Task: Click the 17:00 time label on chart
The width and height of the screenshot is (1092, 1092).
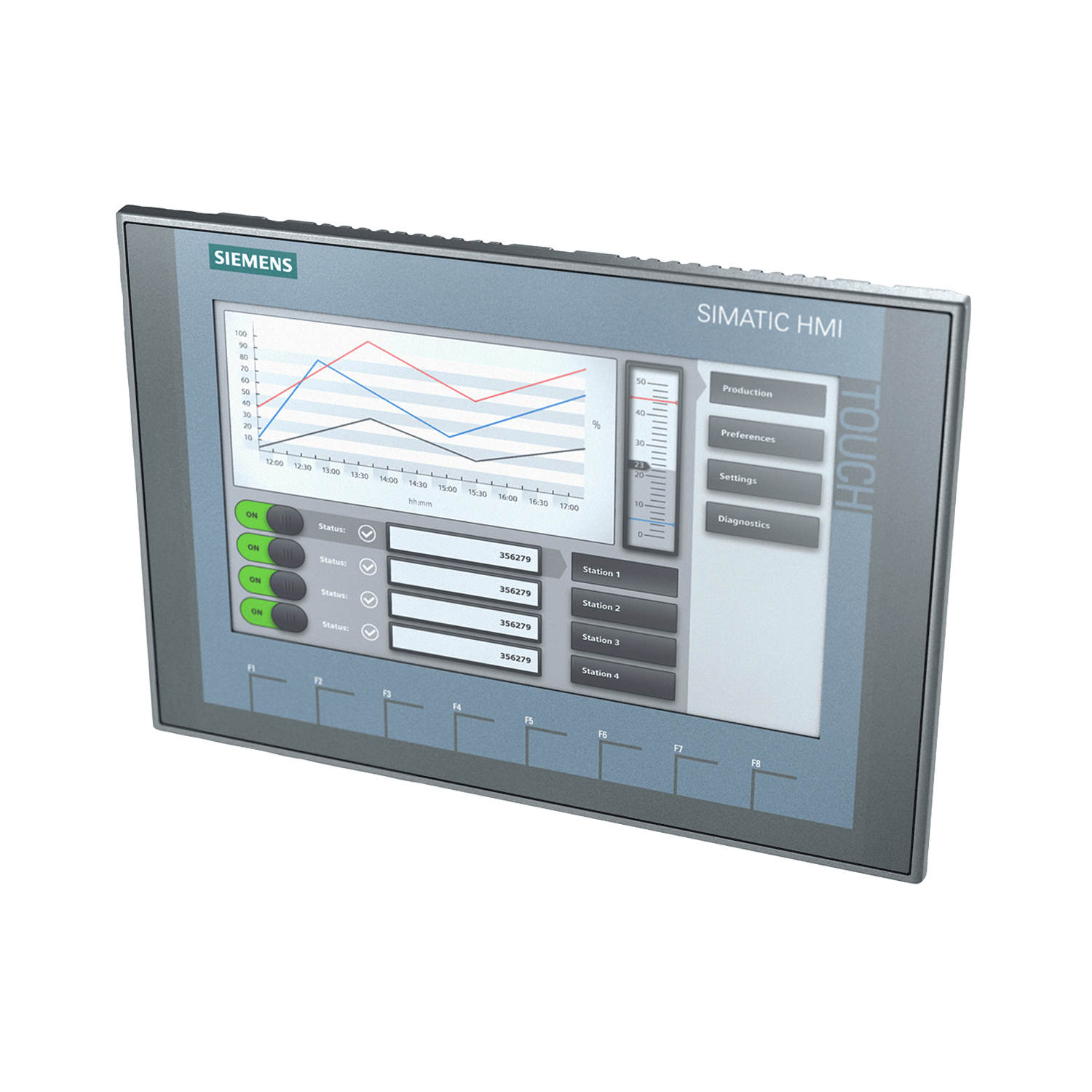Action: point(569,507)
